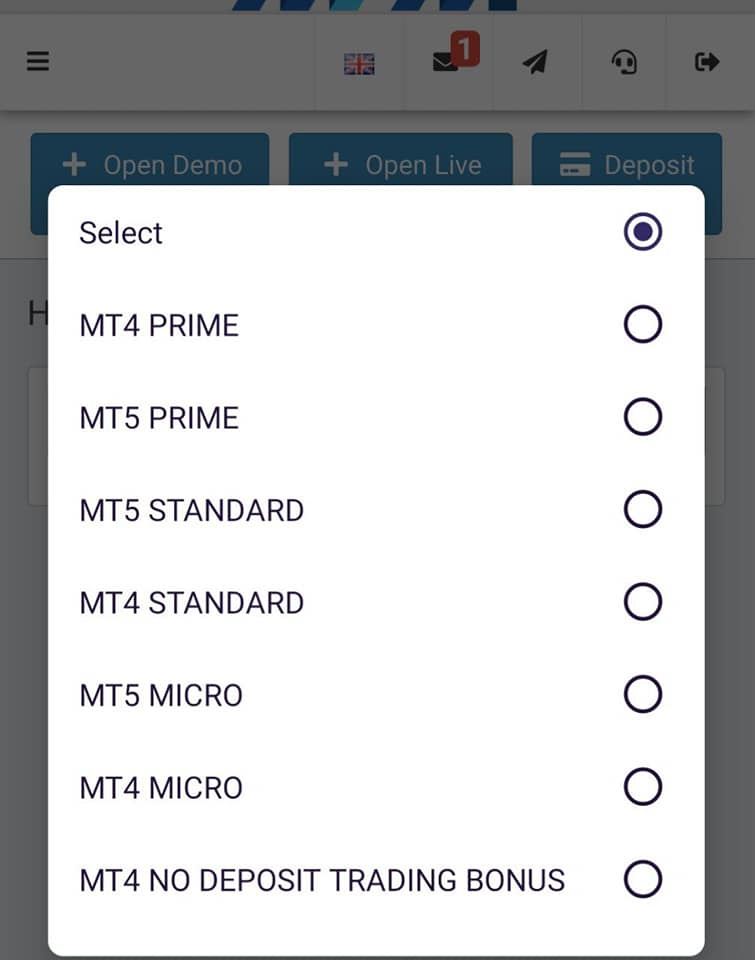Open the hamburger menu icon
Image resolution: width=755 pixels, height=960 pixels.
point(37,61)
